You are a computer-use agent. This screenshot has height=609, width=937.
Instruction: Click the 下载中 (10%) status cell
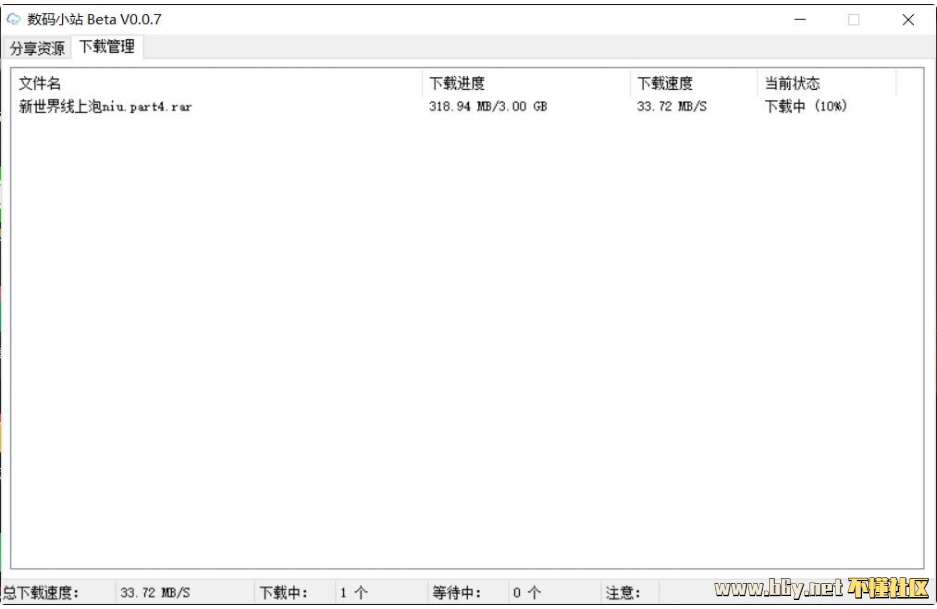805,107
